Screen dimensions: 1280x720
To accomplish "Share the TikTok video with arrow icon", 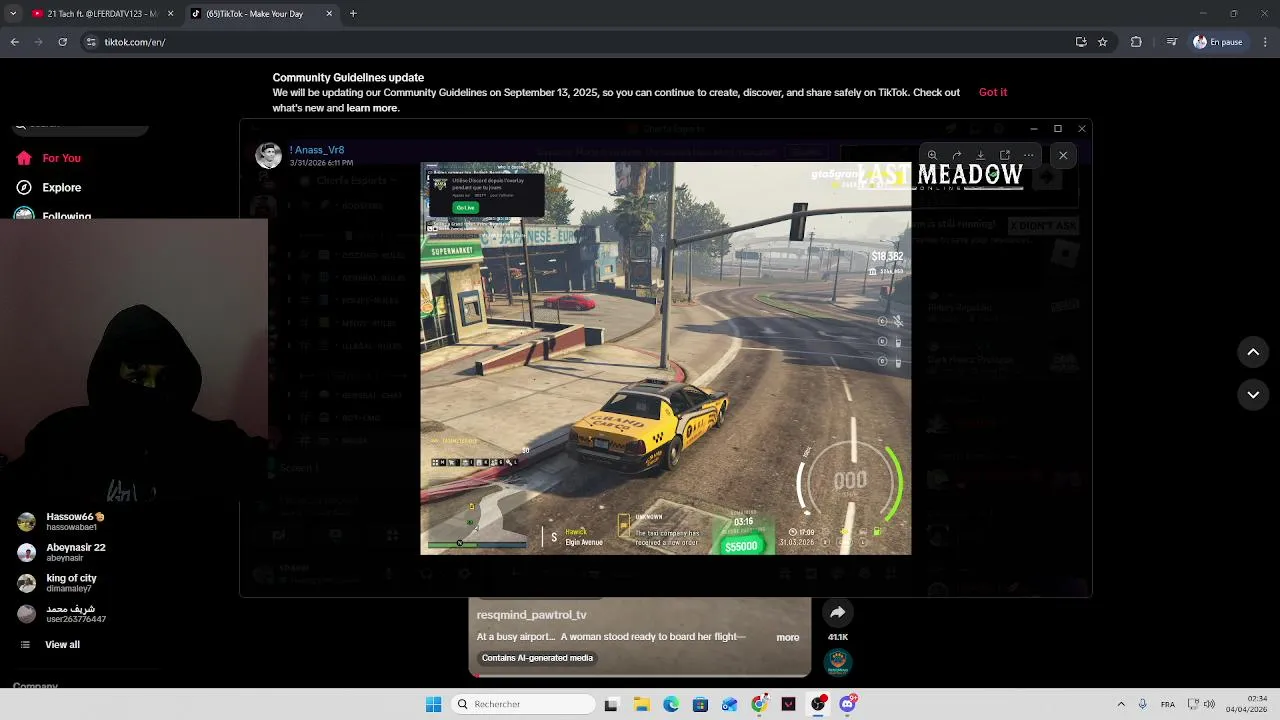I will point(838,613).
